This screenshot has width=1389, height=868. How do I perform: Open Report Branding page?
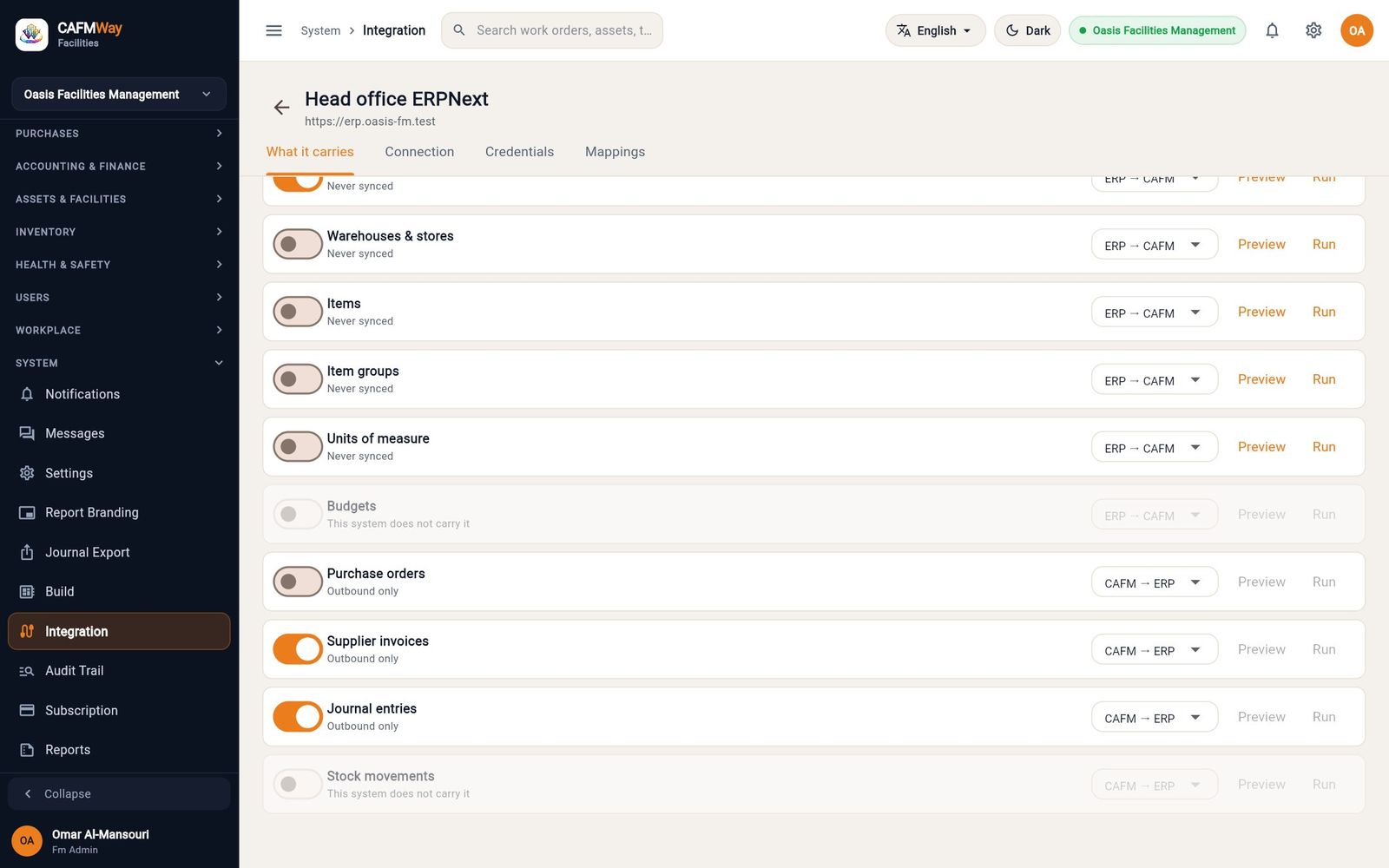[119, 512]
